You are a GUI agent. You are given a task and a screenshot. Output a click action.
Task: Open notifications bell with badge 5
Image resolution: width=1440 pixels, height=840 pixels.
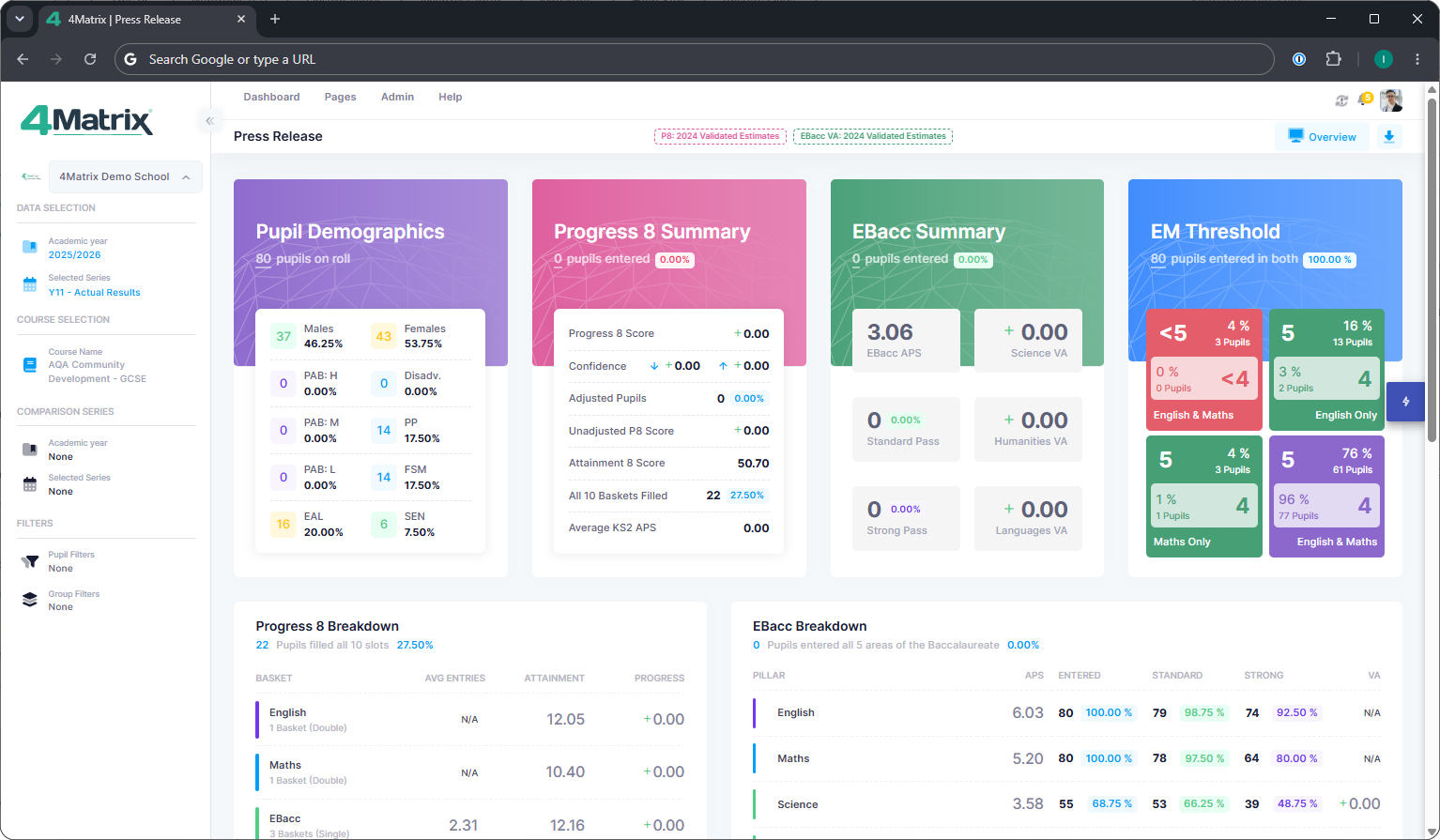tap(1365, 99)
